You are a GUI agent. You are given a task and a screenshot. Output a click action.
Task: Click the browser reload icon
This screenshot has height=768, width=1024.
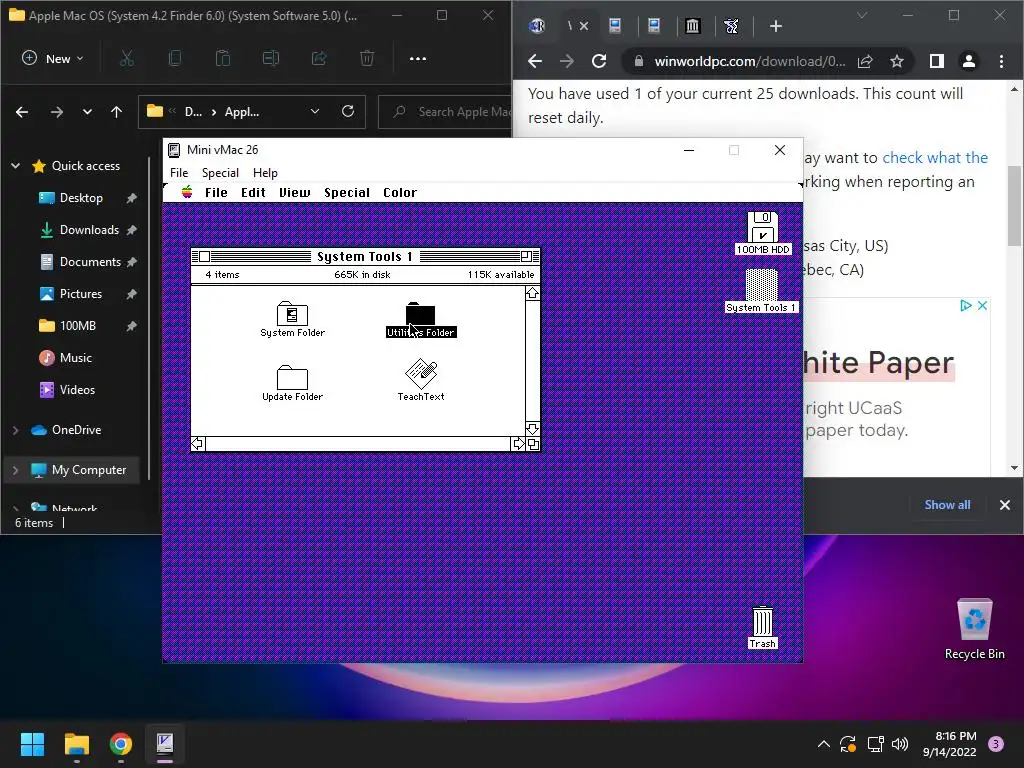599,61
